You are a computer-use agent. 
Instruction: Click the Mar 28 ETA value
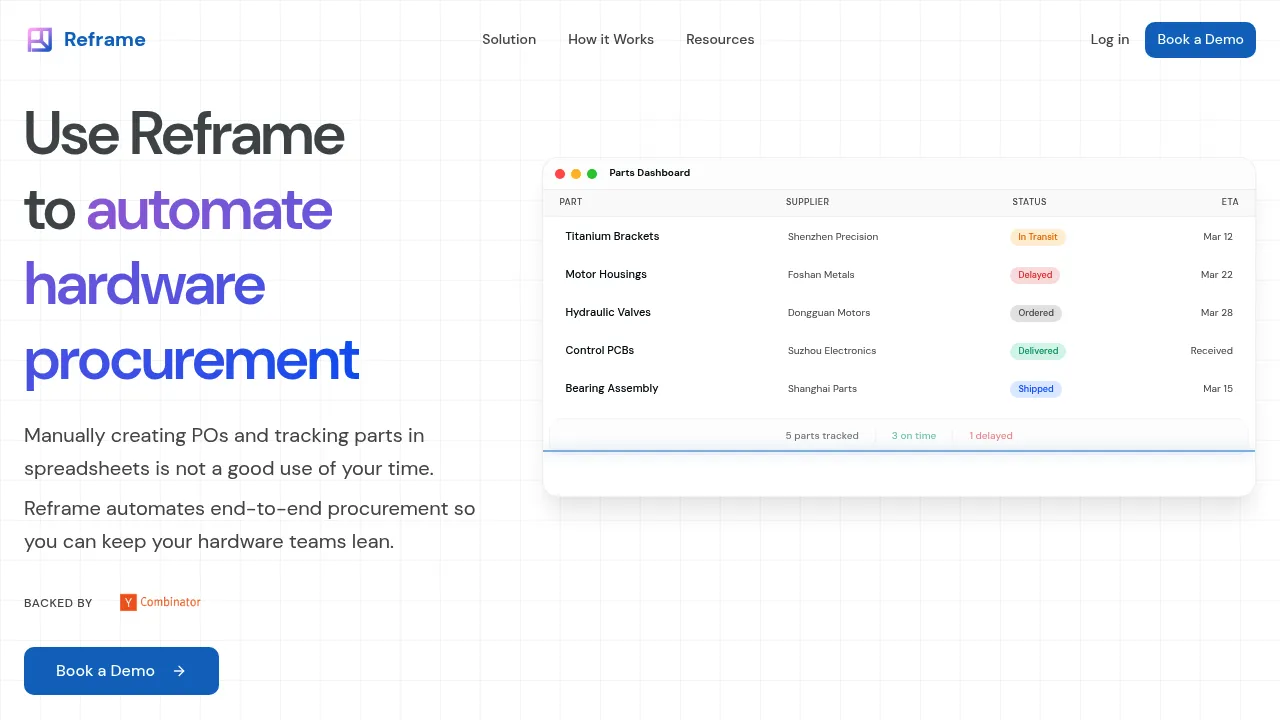coord(1217,313)
